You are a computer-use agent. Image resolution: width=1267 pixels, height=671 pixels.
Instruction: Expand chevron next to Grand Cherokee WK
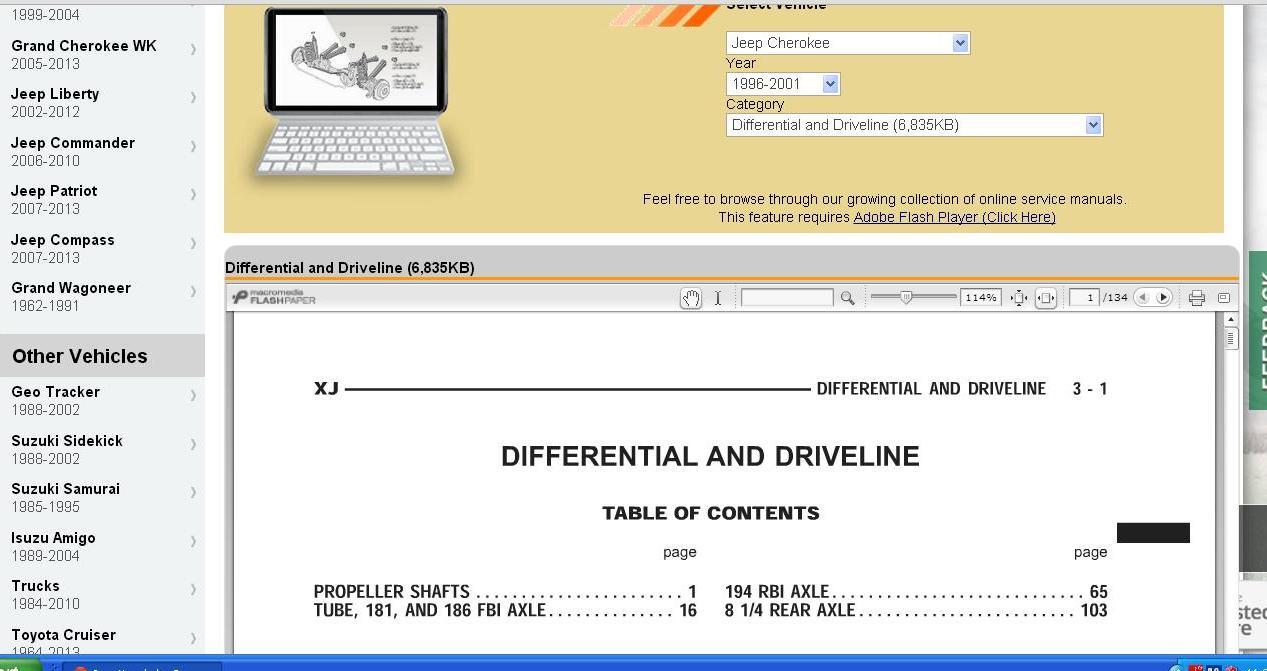coord(193,49)
